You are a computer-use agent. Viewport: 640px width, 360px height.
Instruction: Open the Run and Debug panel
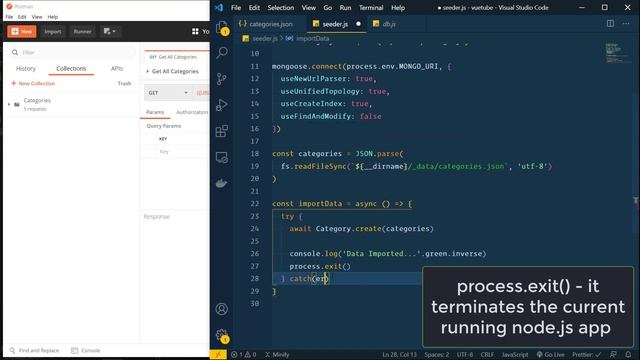tap(222, 105)
